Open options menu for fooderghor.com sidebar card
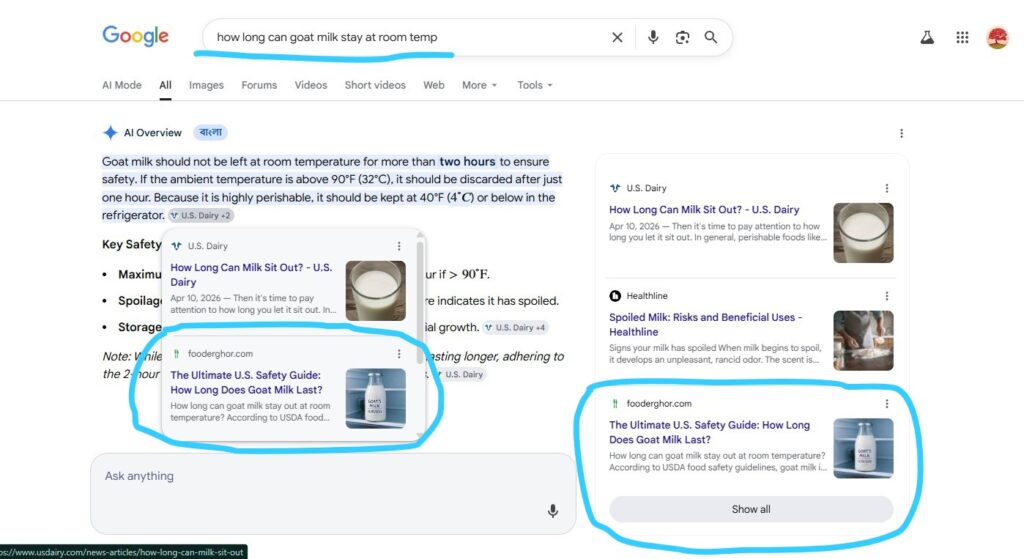The width and height of the screenshot is (1024, 559). (887, 404)
